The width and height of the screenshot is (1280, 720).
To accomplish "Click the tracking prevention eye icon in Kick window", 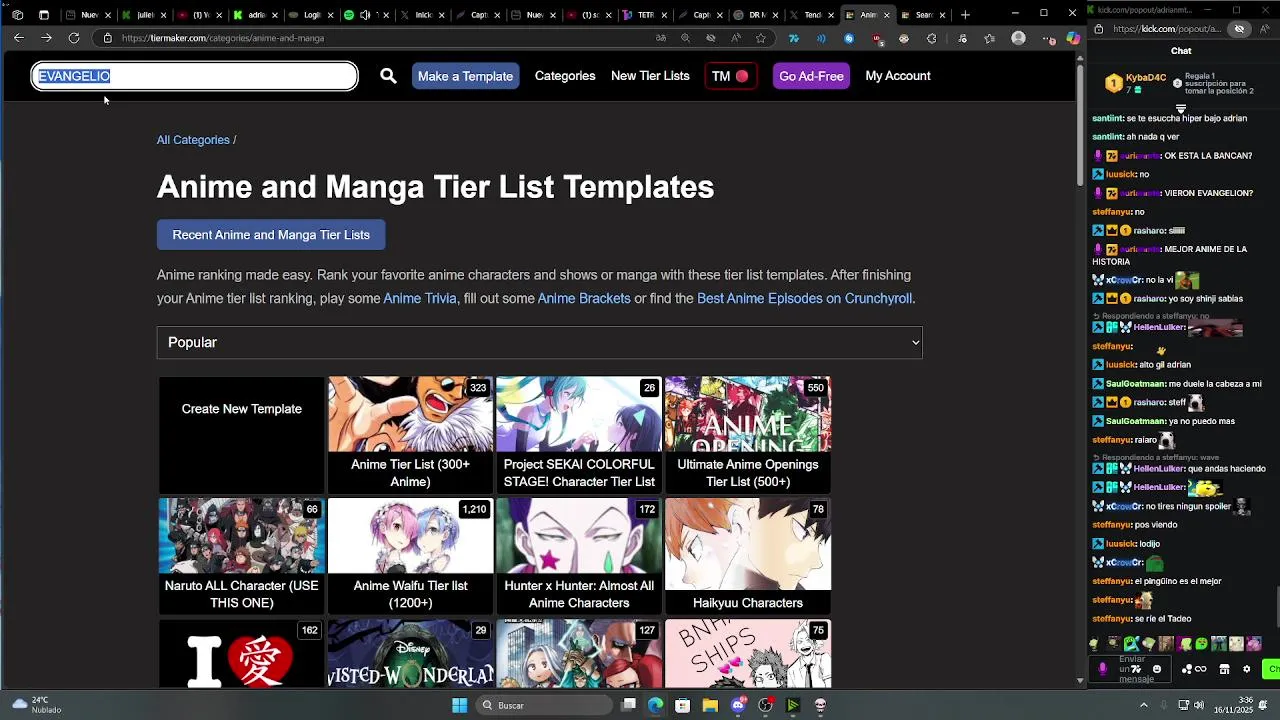I will click(x=1239, y=29).
